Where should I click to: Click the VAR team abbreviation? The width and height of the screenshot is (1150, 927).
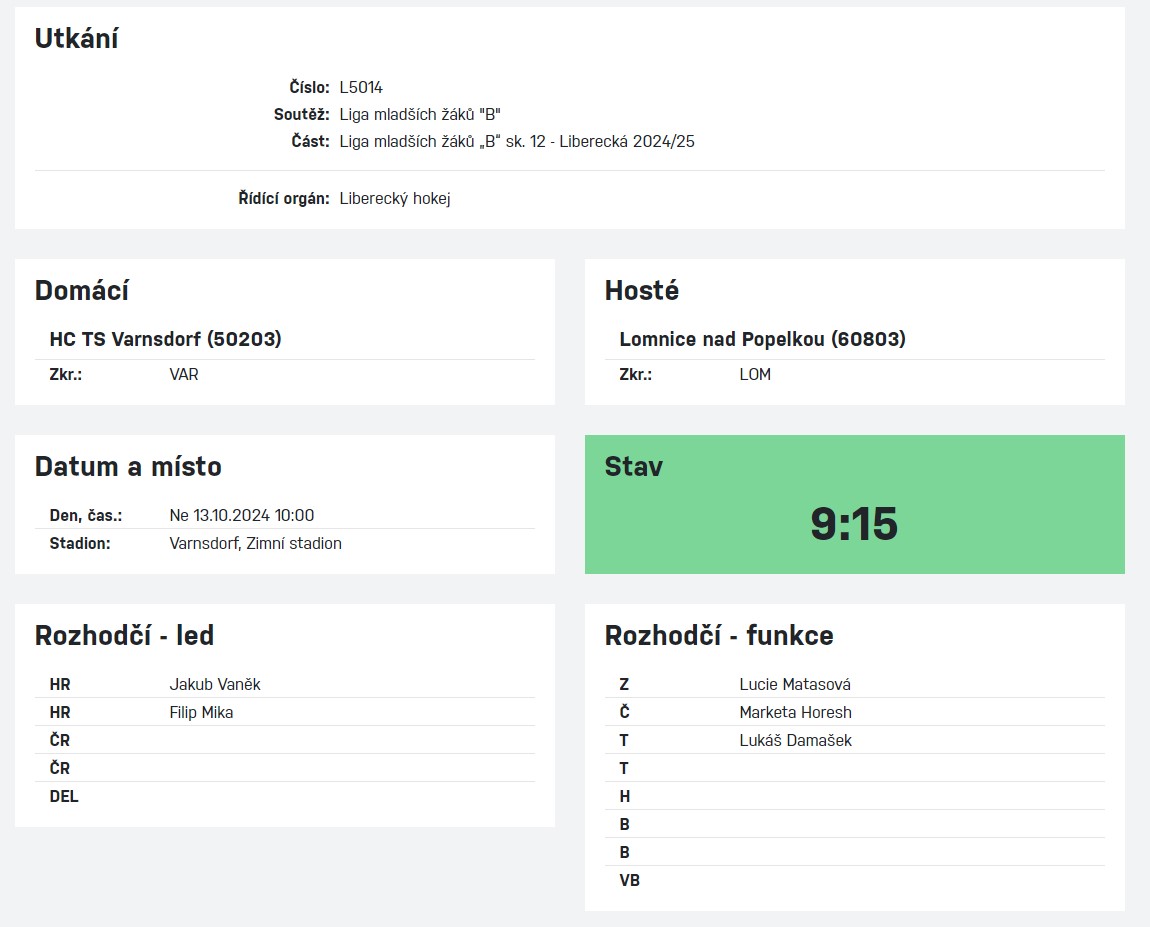pyautogui.click(x=183, y=374)
